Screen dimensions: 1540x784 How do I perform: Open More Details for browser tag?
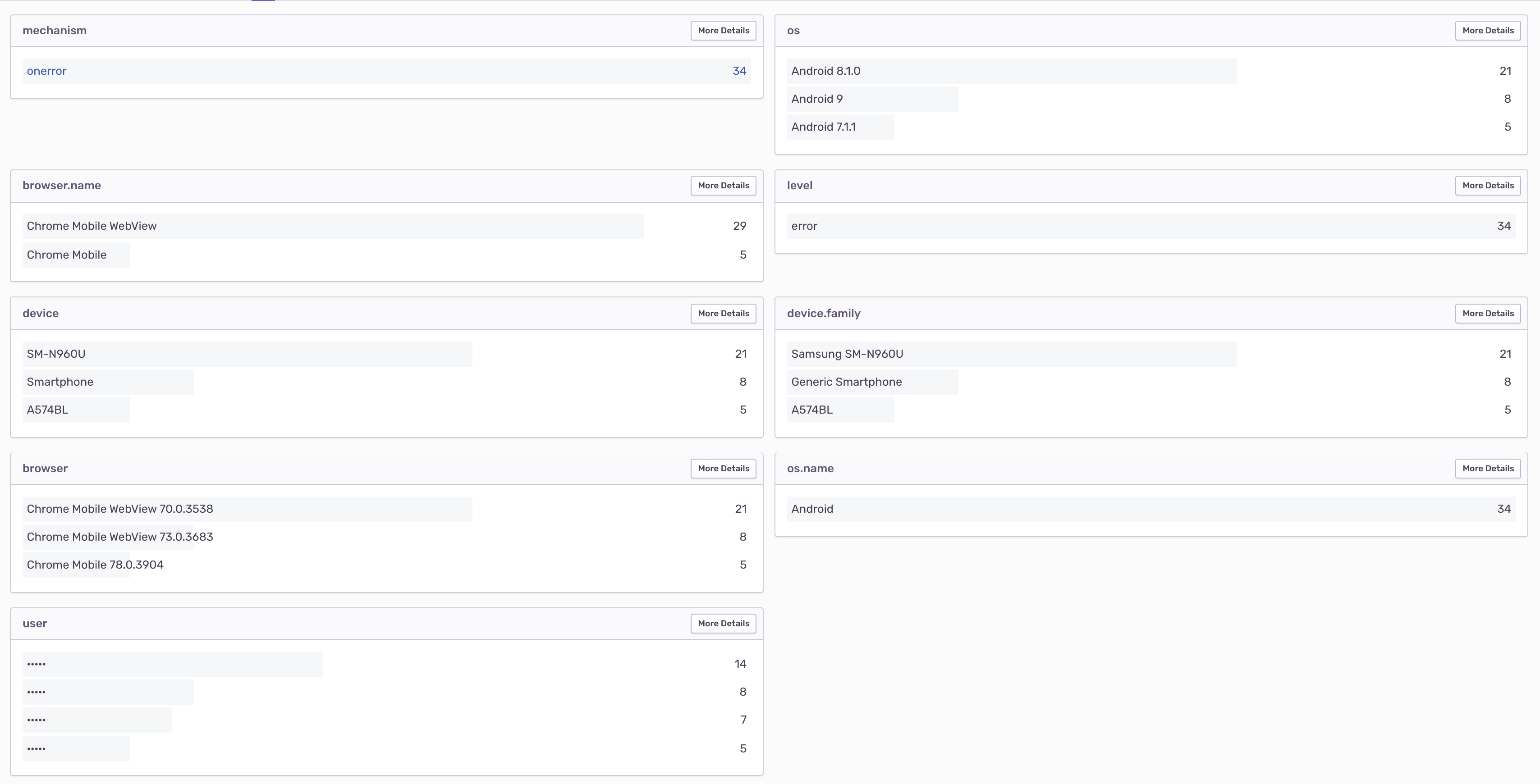[723, 468]
